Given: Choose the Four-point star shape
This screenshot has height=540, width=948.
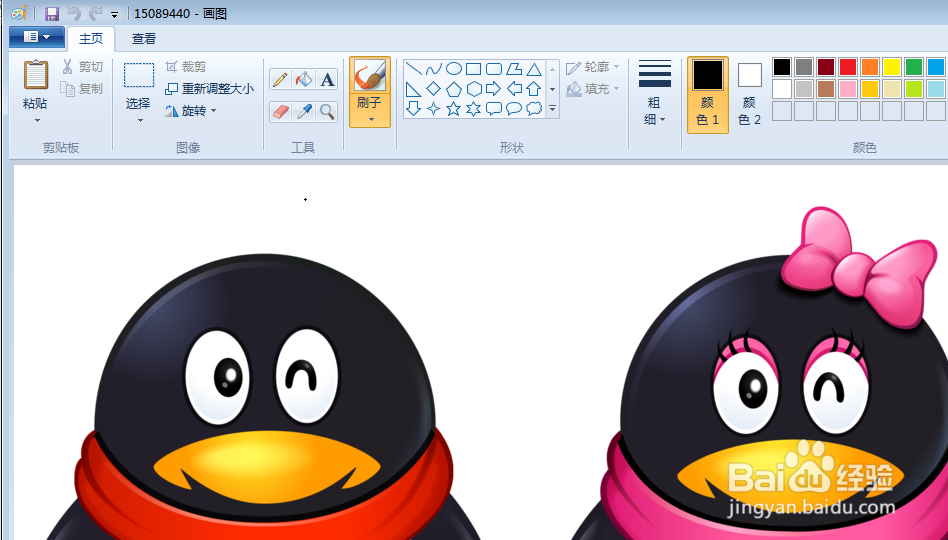Looking at the screenshot, I should click(x=433, y=109).
